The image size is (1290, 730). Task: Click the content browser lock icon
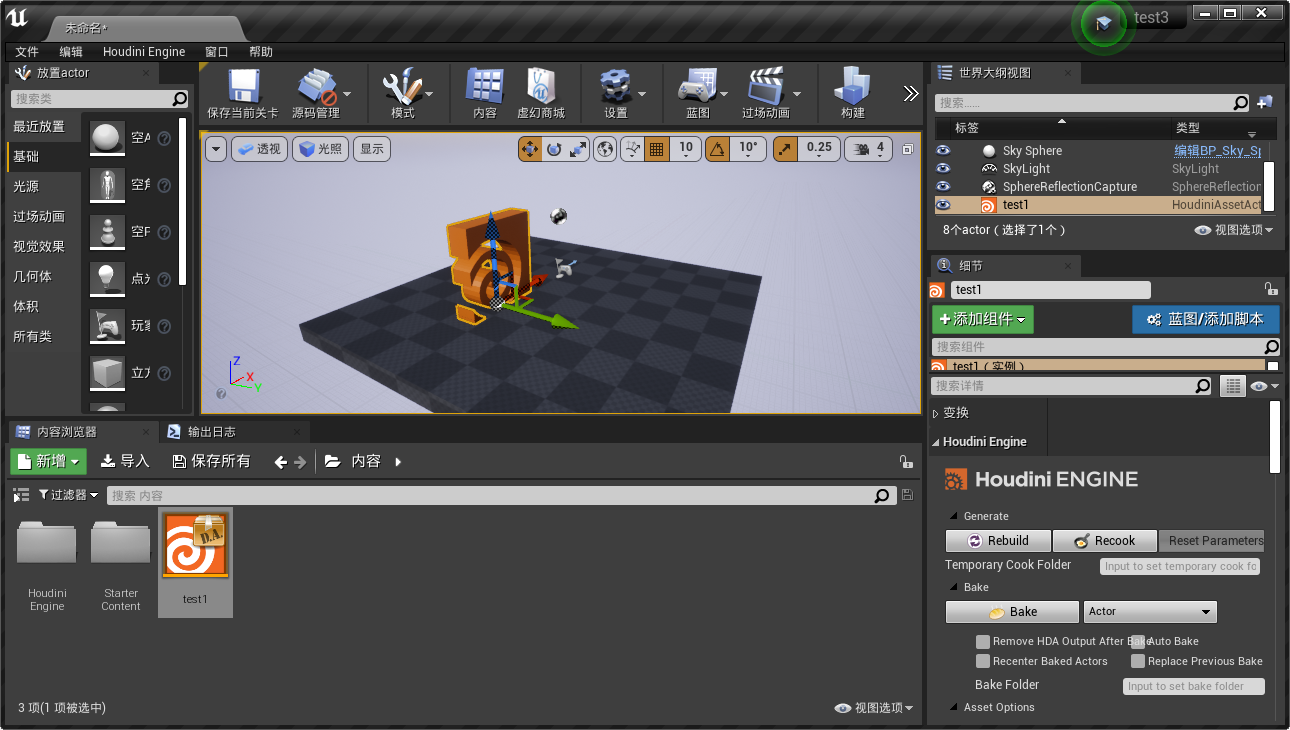[906, 462]
